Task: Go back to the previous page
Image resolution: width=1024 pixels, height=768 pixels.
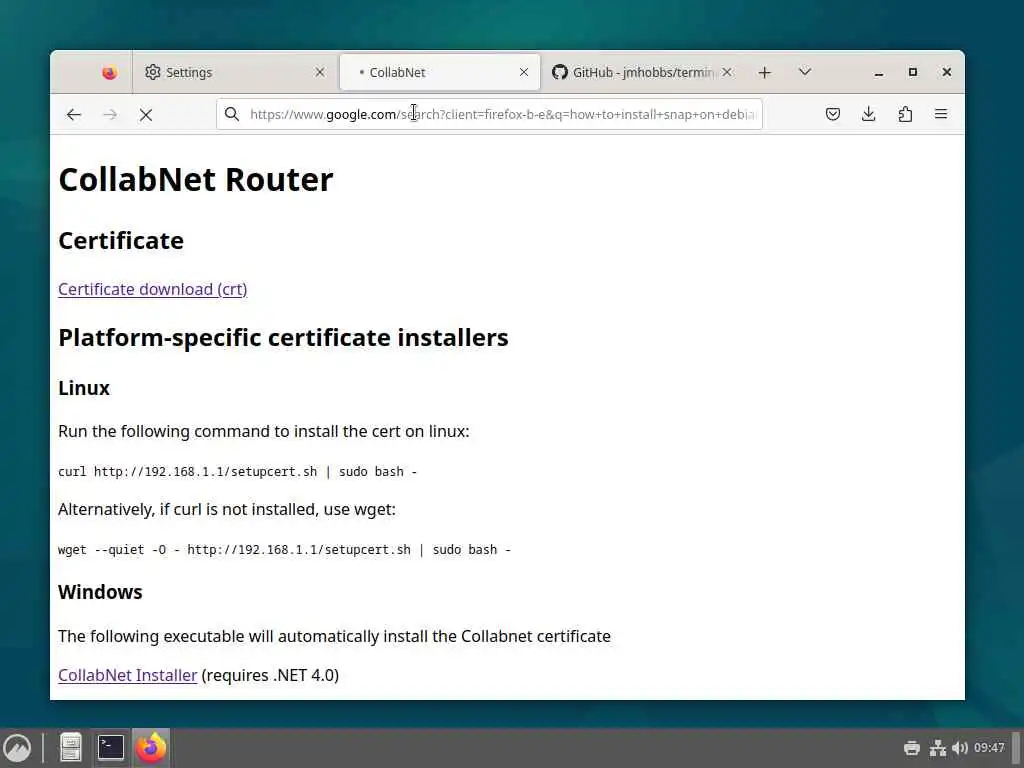Action: tap(74, 115)
